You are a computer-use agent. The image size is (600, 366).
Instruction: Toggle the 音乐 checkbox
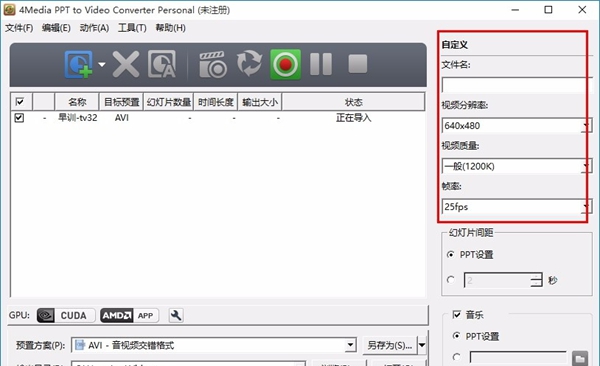[x=457, y=314]
